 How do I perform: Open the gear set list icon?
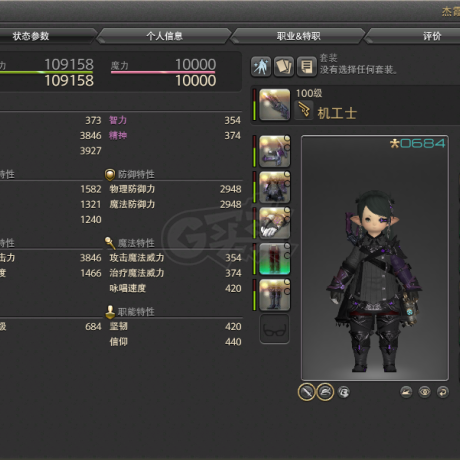pyautogui.click(x=307, y=66)
